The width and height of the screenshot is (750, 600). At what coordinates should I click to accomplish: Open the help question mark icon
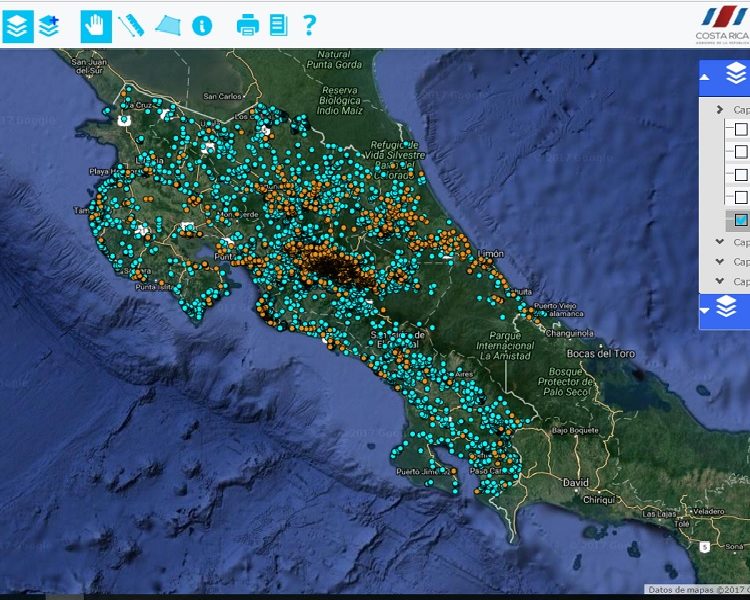[309, 25]
